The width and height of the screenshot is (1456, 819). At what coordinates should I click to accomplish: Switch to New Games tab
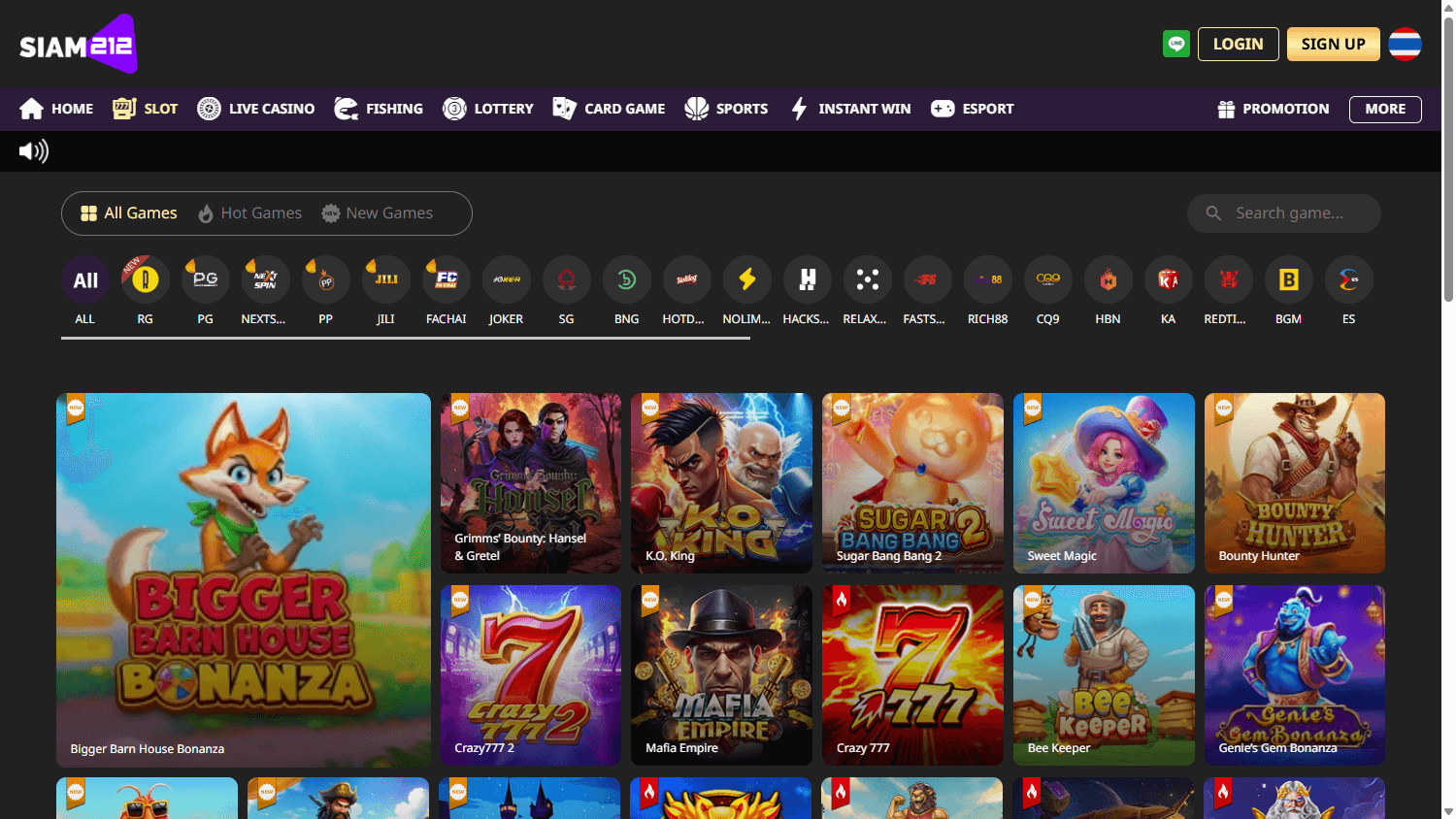click(377, 213)
